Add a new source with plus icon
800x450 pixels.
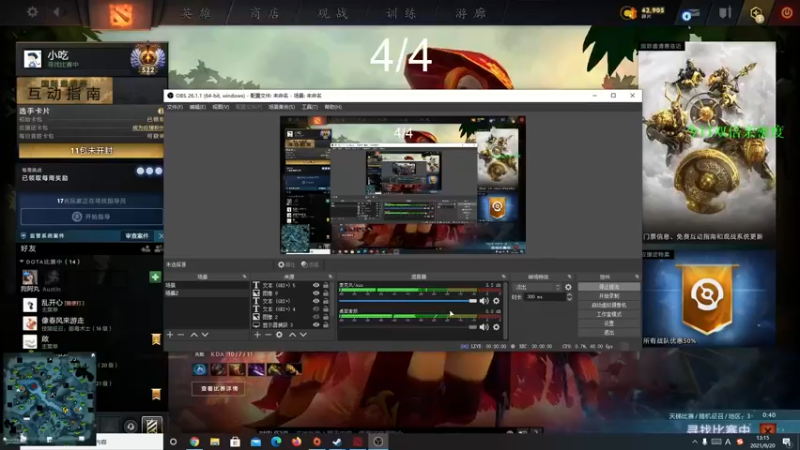click(257, 335)
